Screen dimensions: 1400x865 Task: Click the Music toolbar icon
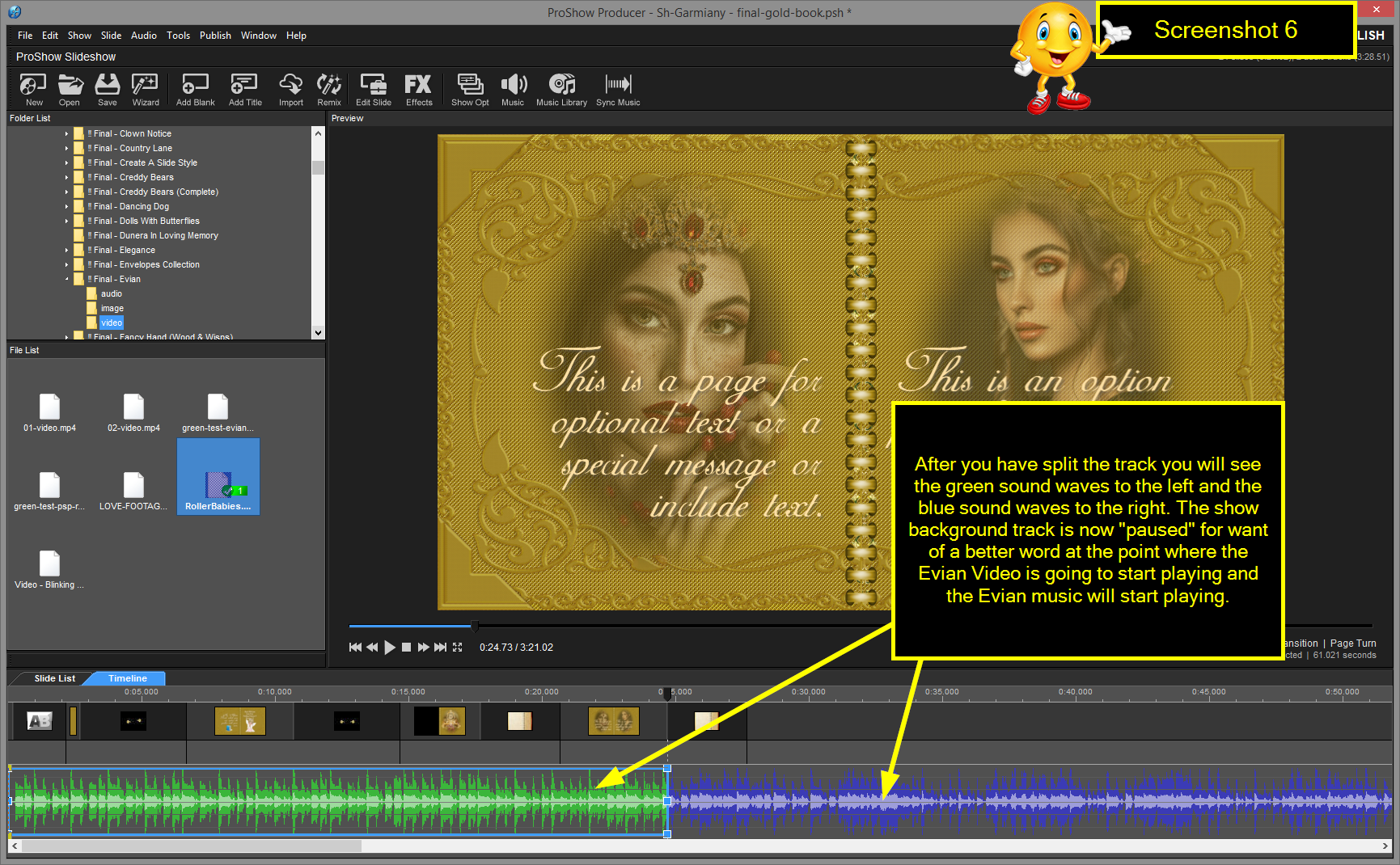click(x=513, y=89)
